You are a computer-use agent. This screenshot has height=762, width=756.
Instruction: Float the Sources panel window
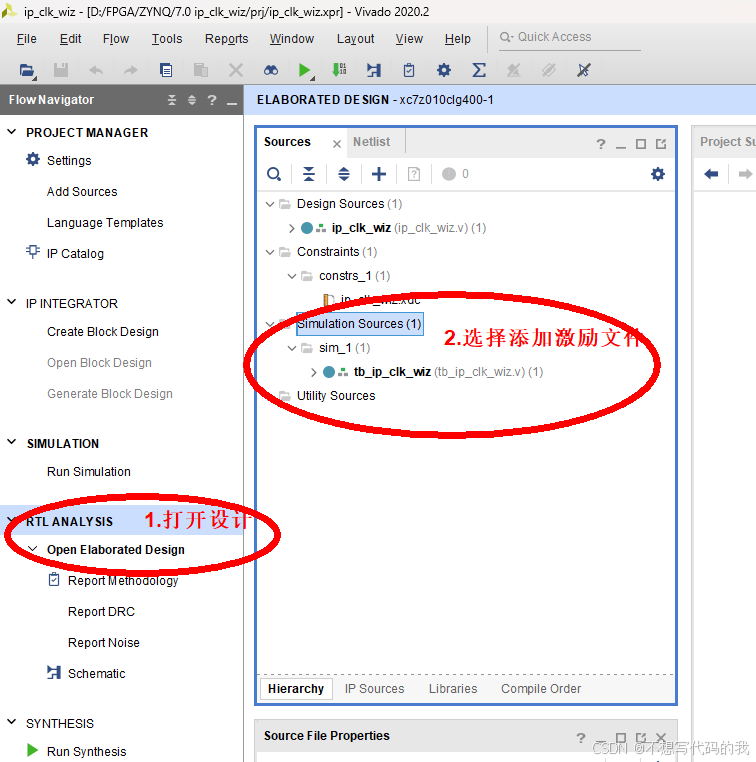661,144
